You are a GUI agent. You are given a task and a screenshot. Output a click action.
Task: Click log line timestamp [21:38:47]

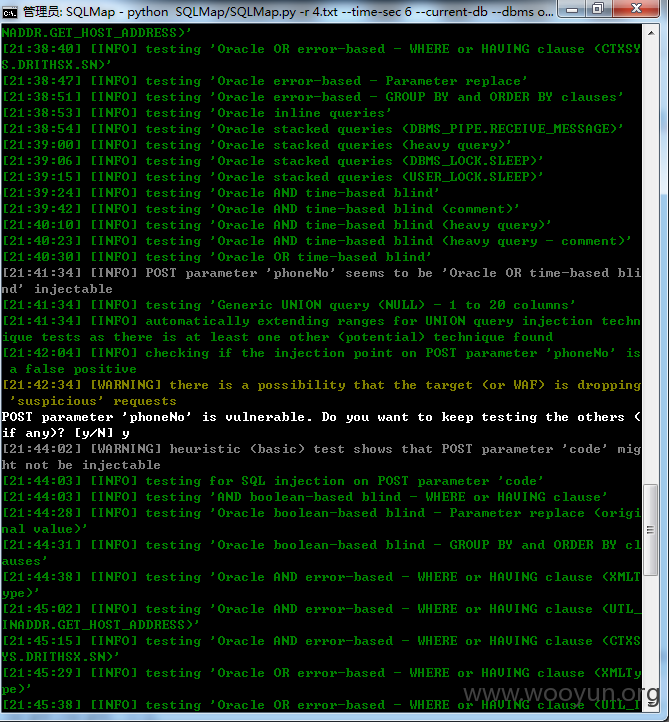pyautogui.click(x=42, y=81)
